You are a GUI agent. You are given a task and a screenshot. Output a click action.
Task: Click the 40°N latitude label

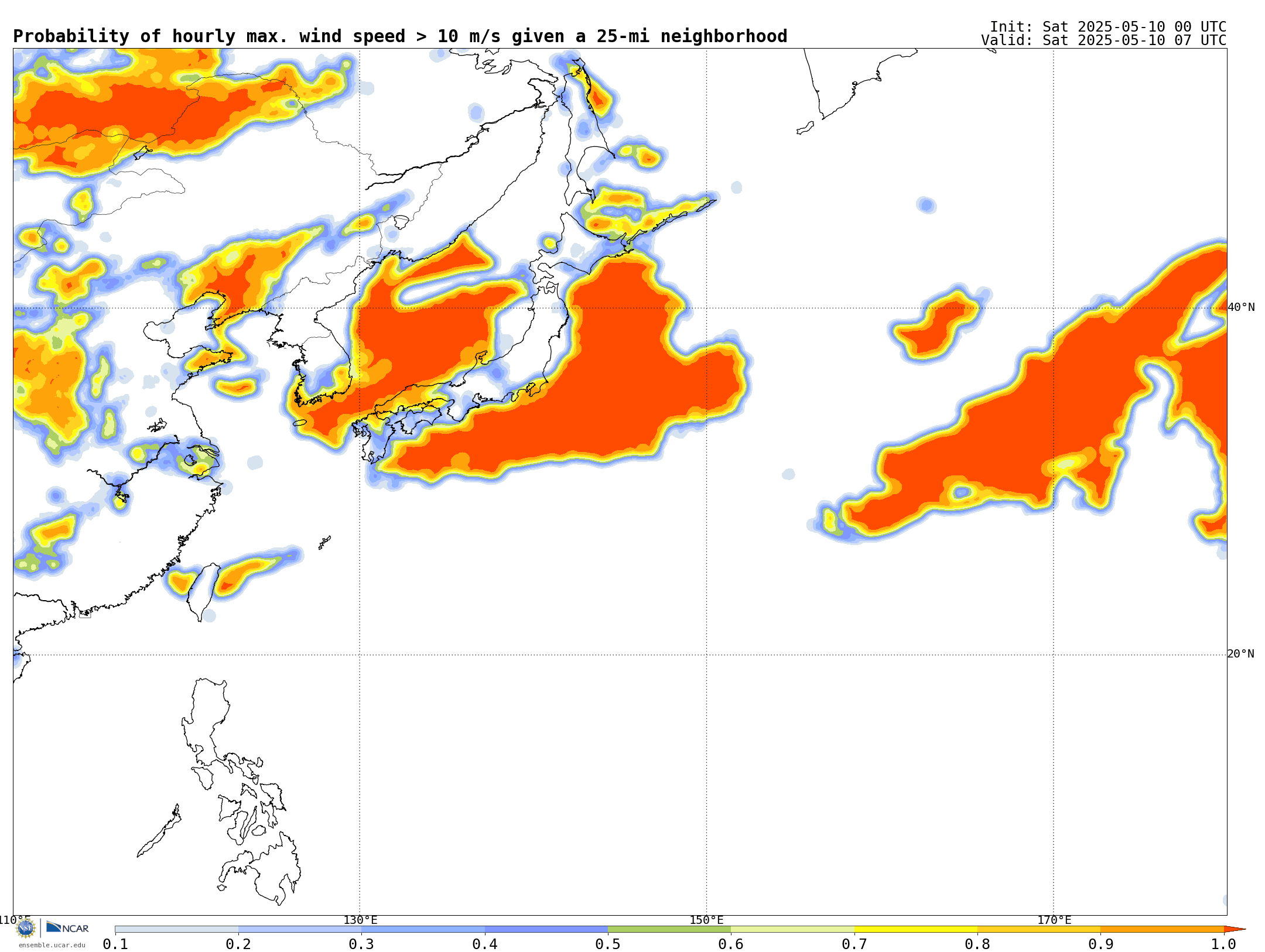[x=1241, y=307]
